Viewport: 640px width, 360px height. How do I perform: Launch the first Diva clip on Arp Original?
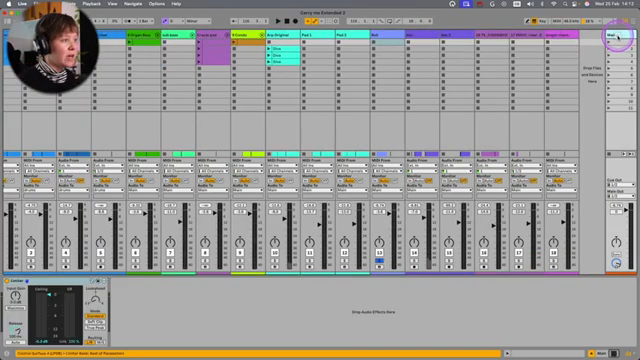(269, 49)
